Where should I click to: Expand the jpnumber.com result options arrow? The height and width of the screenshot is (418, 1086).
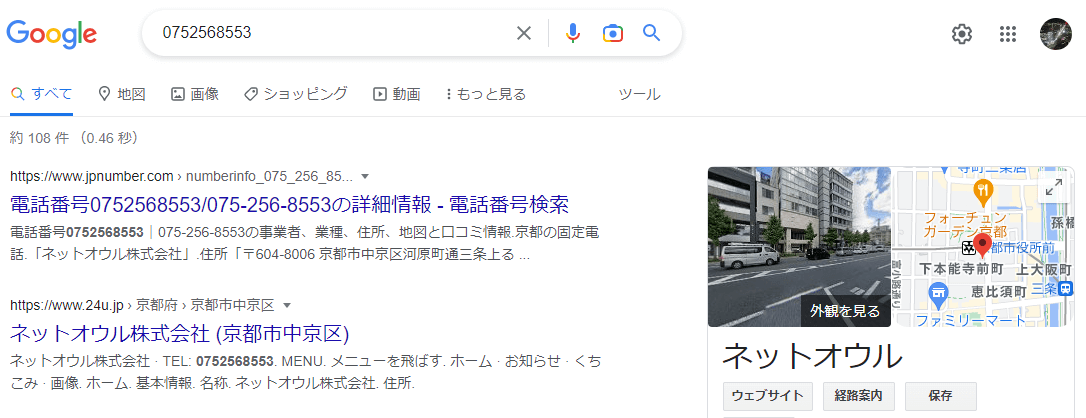click(366, 176)
